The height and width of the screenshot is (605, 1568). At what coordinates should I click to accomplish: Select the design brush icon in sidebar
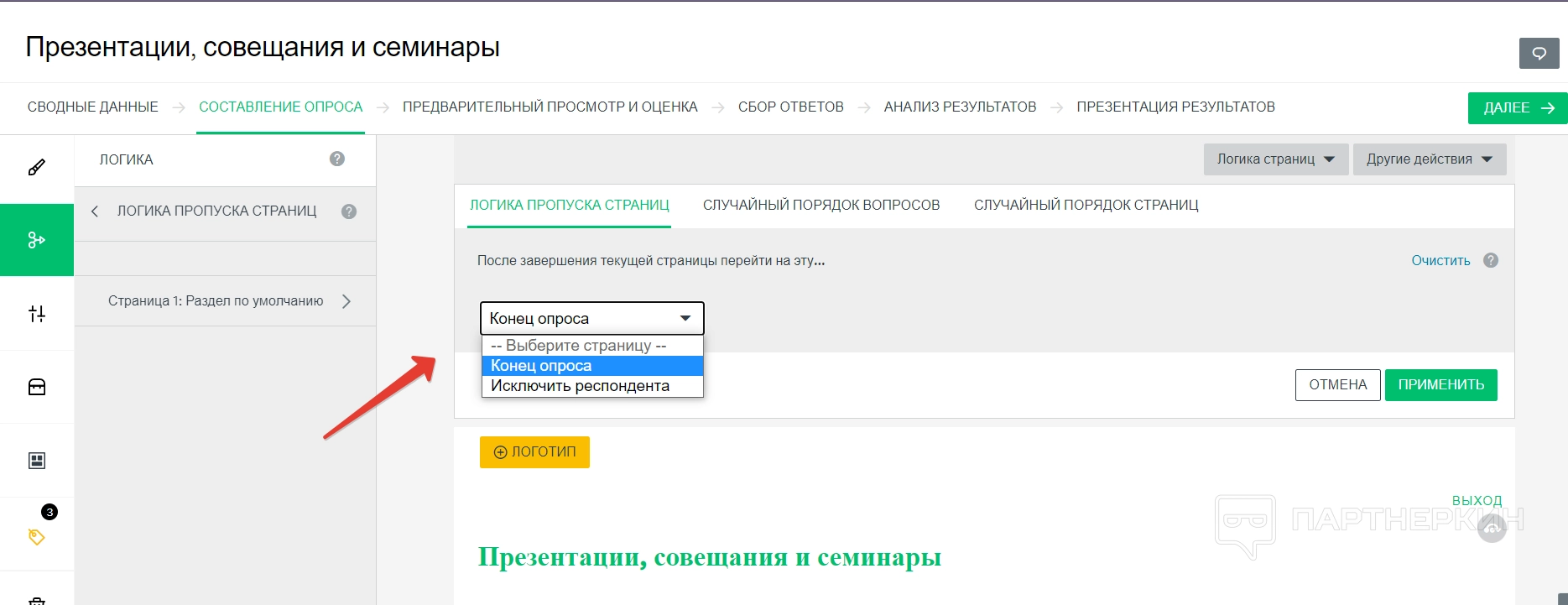[37, 168]
